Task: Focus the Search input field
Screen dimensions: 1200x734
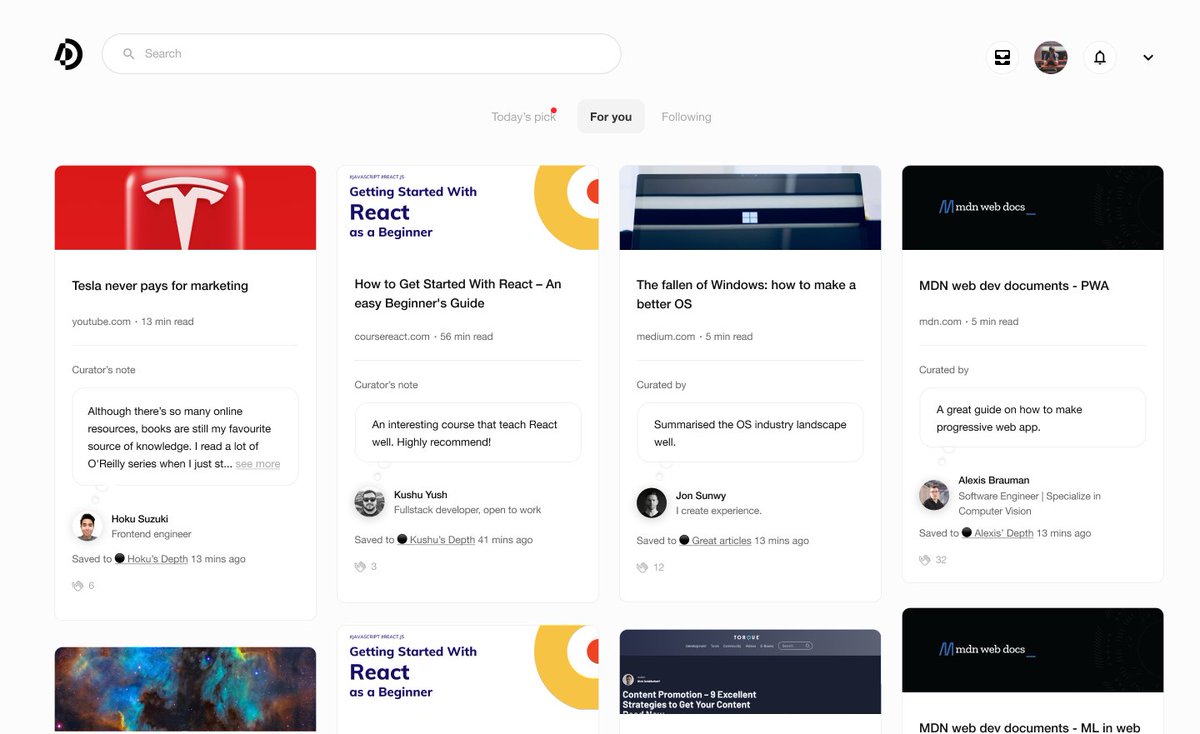Action: 361,54
